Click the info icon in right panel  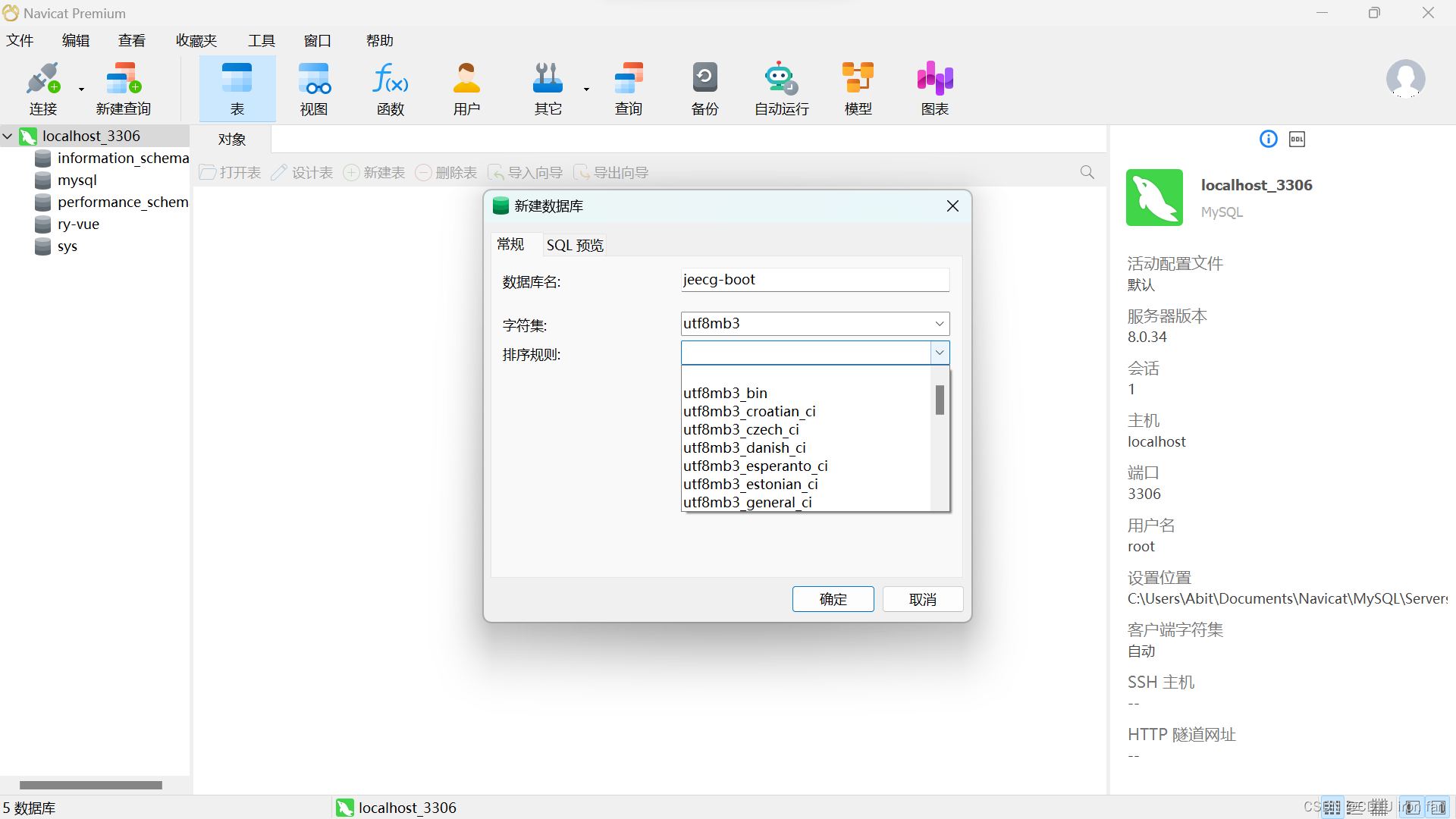(x=1269, y=139)
